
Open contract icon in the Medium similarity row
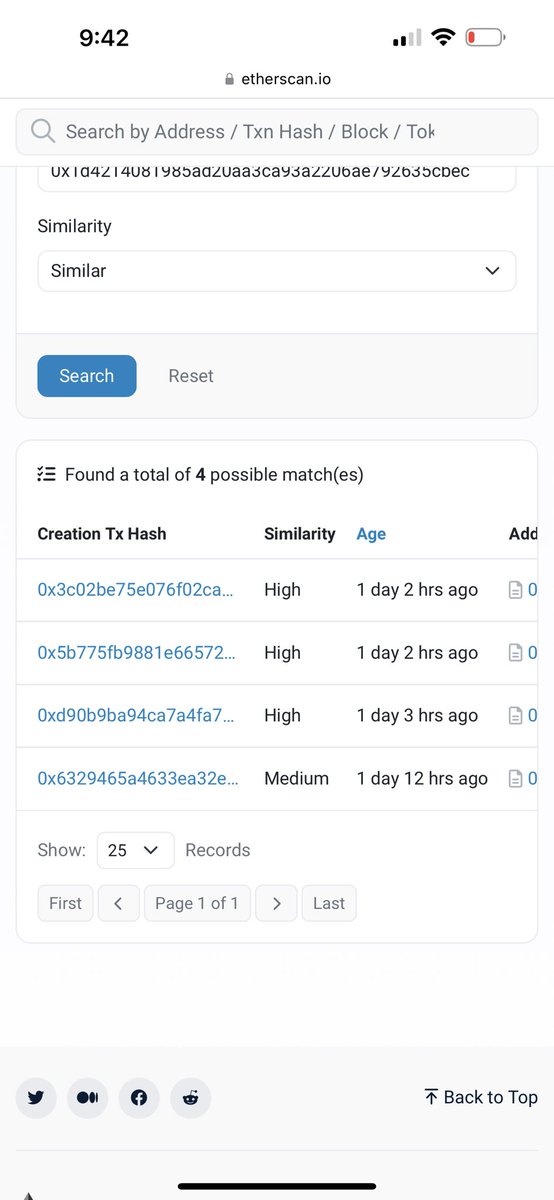(516, 779)
